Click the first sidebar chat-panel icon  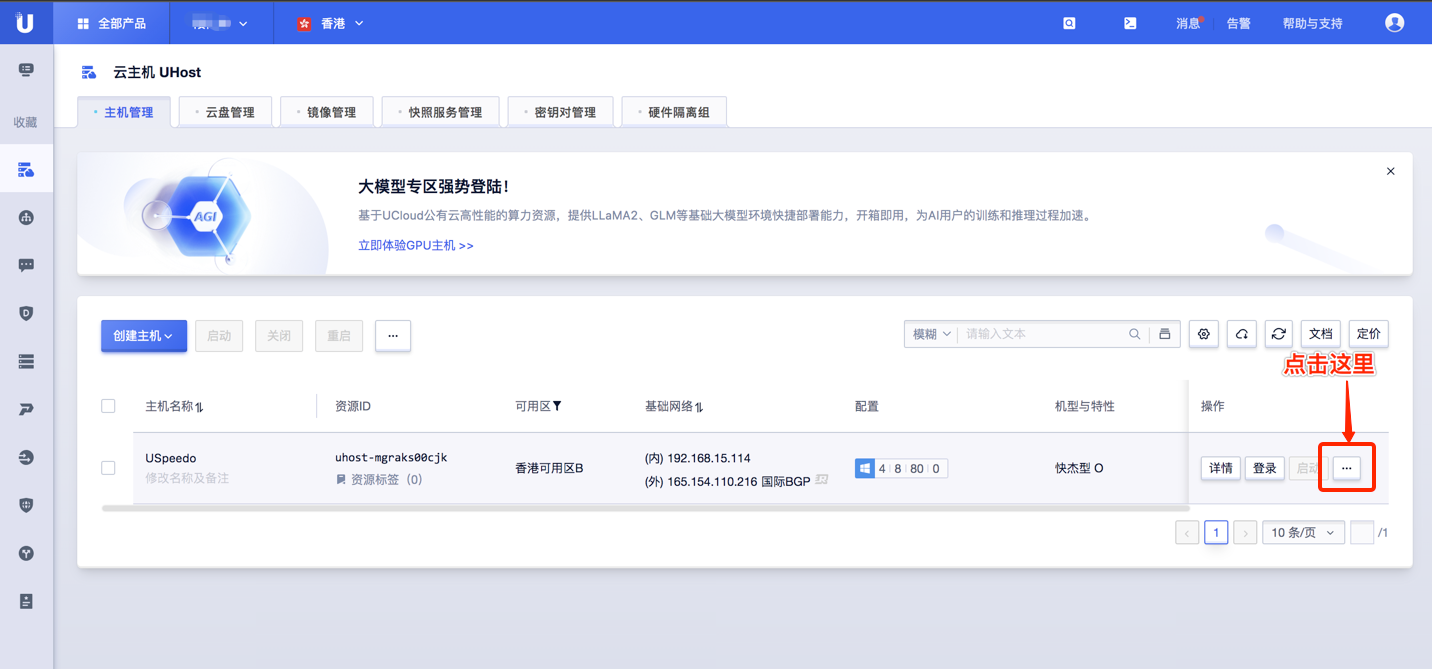tap(26, 70)
